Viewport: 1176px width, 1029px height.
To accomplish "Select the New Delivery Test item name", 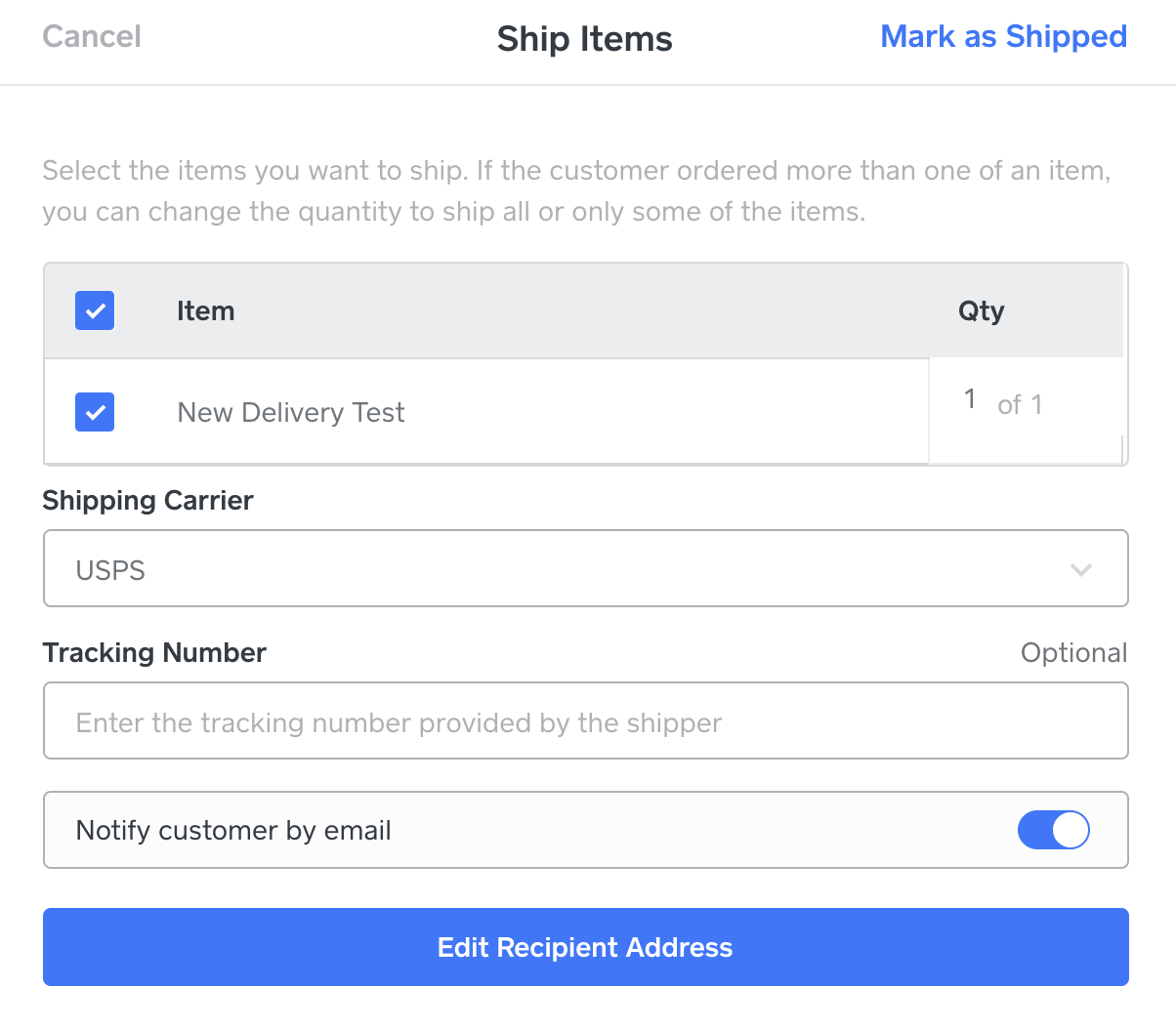I will click(x=290, y=413).
